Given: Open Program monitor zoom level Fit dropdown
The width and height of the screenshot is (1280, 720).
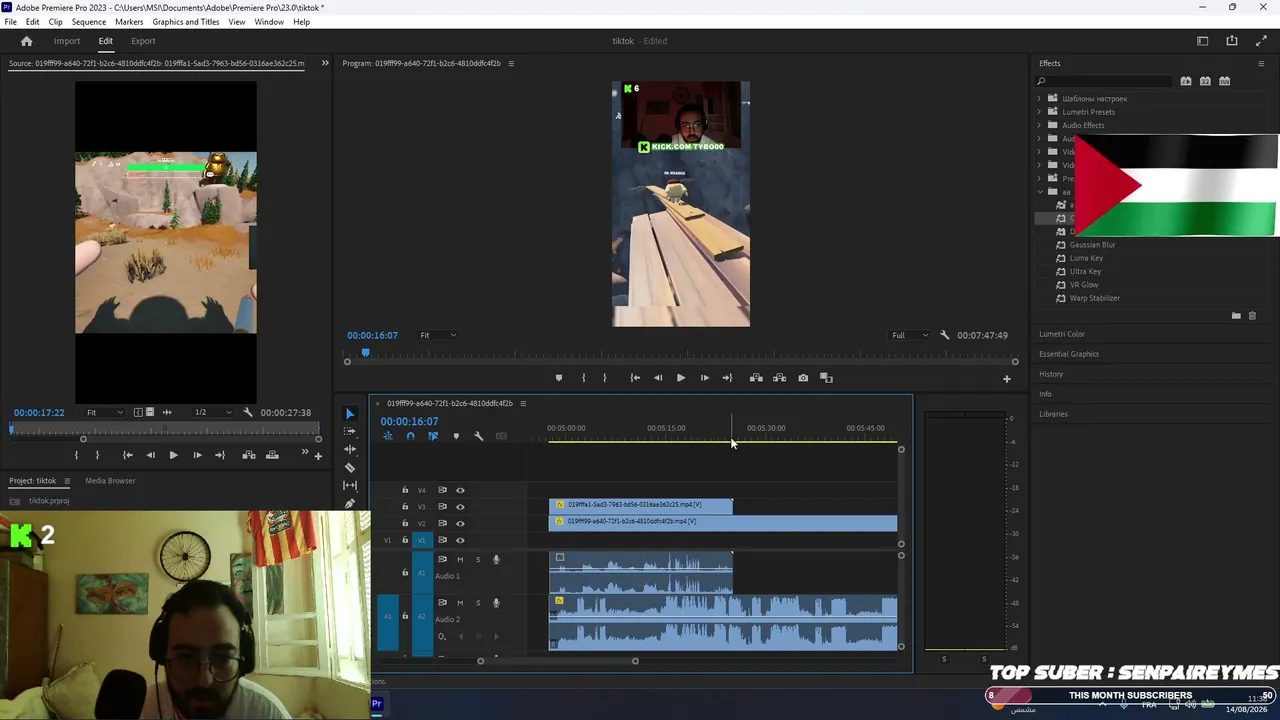Looking at the screenshot, I should pos(437,335).
